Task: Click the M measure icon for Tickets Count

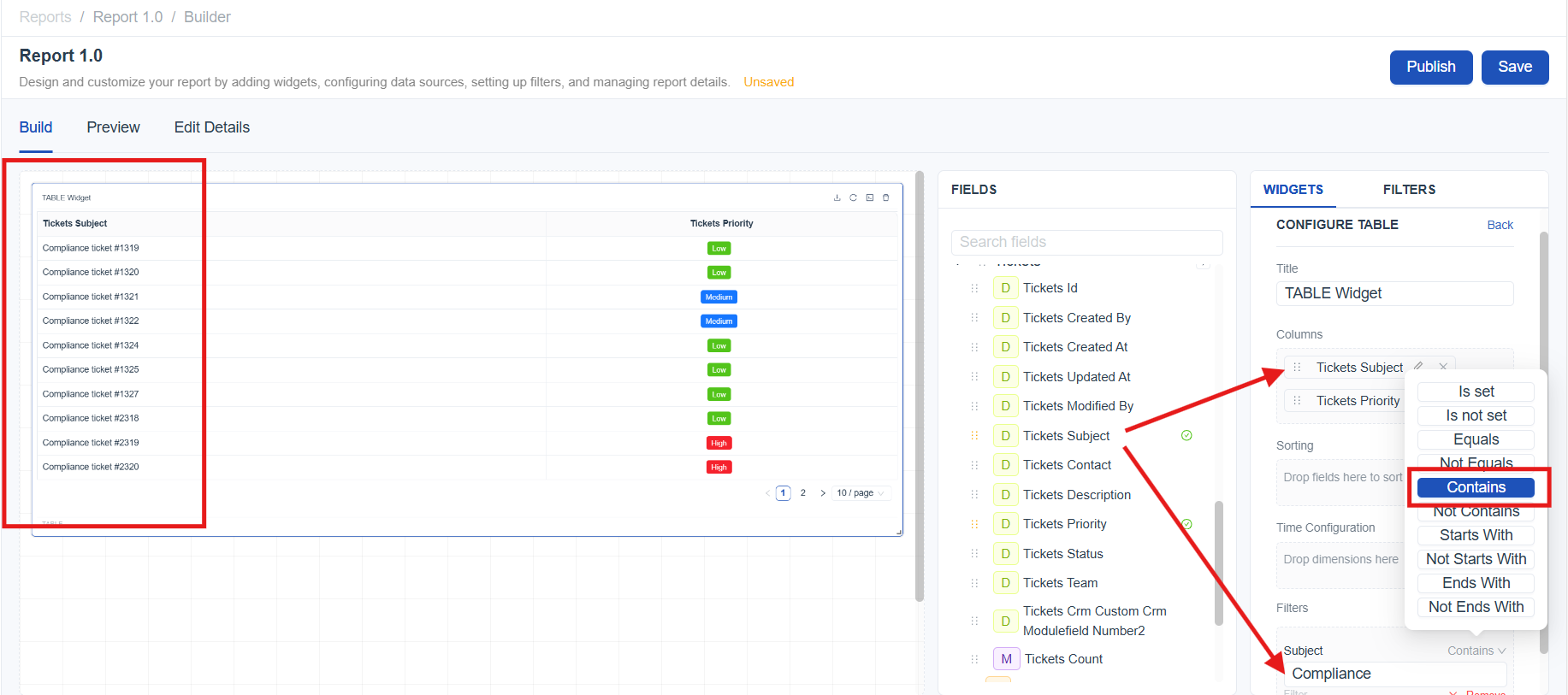Action: click(1006, 659)
